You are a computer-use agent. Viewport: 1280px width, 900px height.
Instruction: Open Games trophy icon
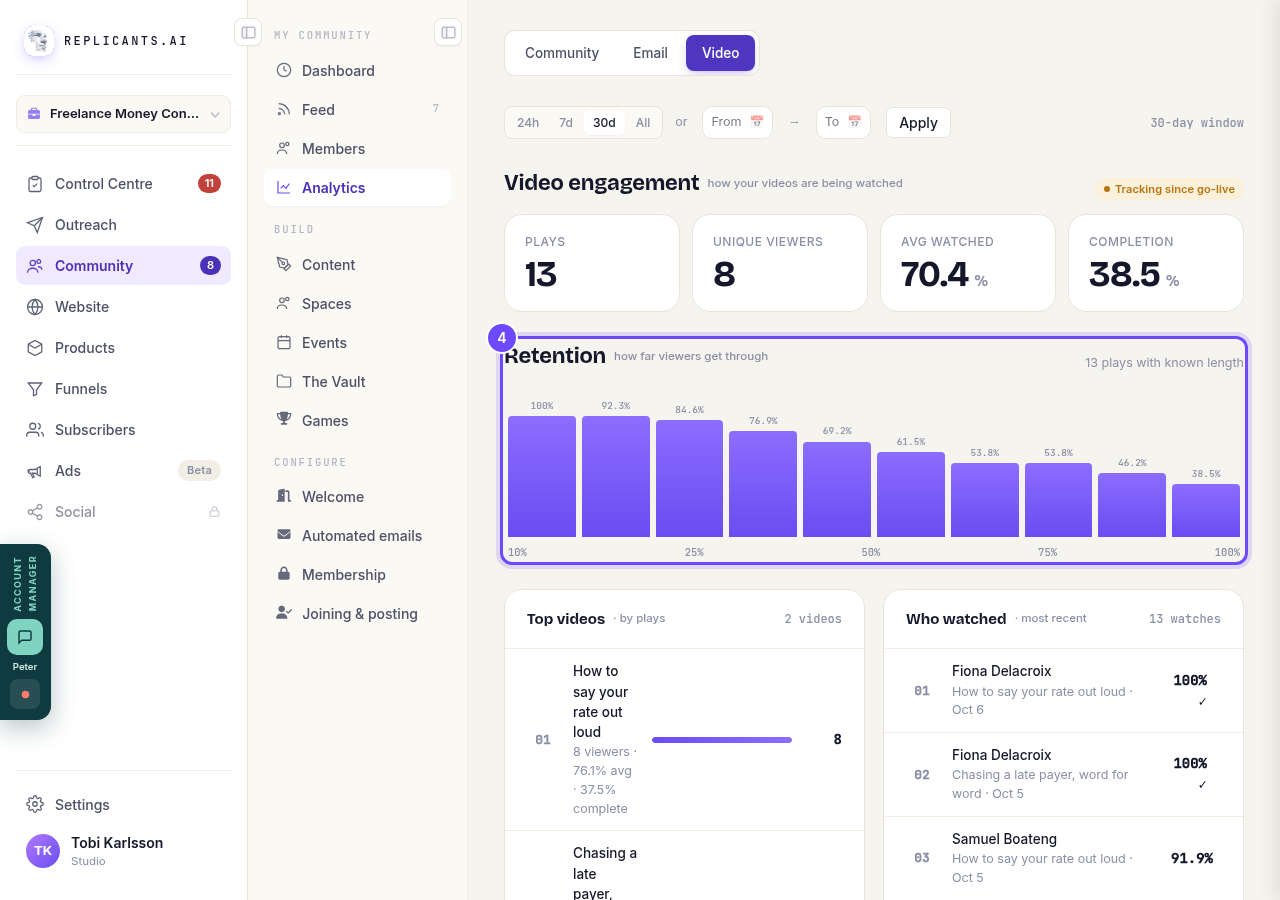point(284,420)
